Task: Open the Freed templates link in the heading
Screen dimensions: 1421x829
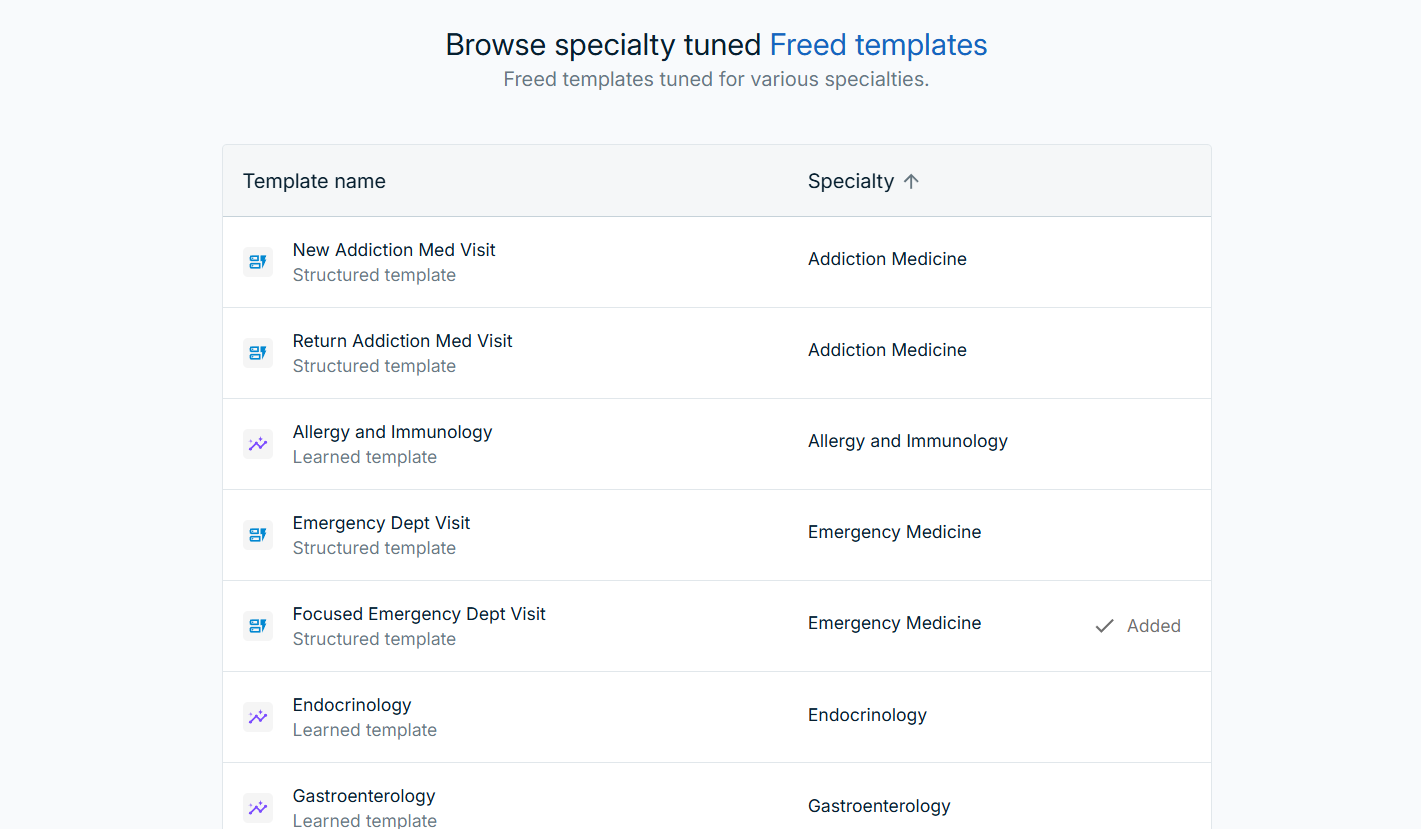Action: (x=877, y=44)
